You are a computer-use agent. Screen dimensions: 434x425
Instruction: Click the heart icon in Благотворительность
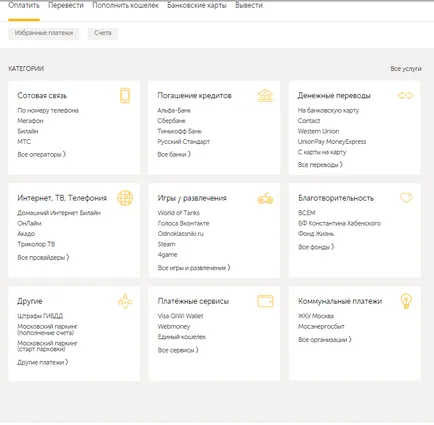tap(406, 198)
